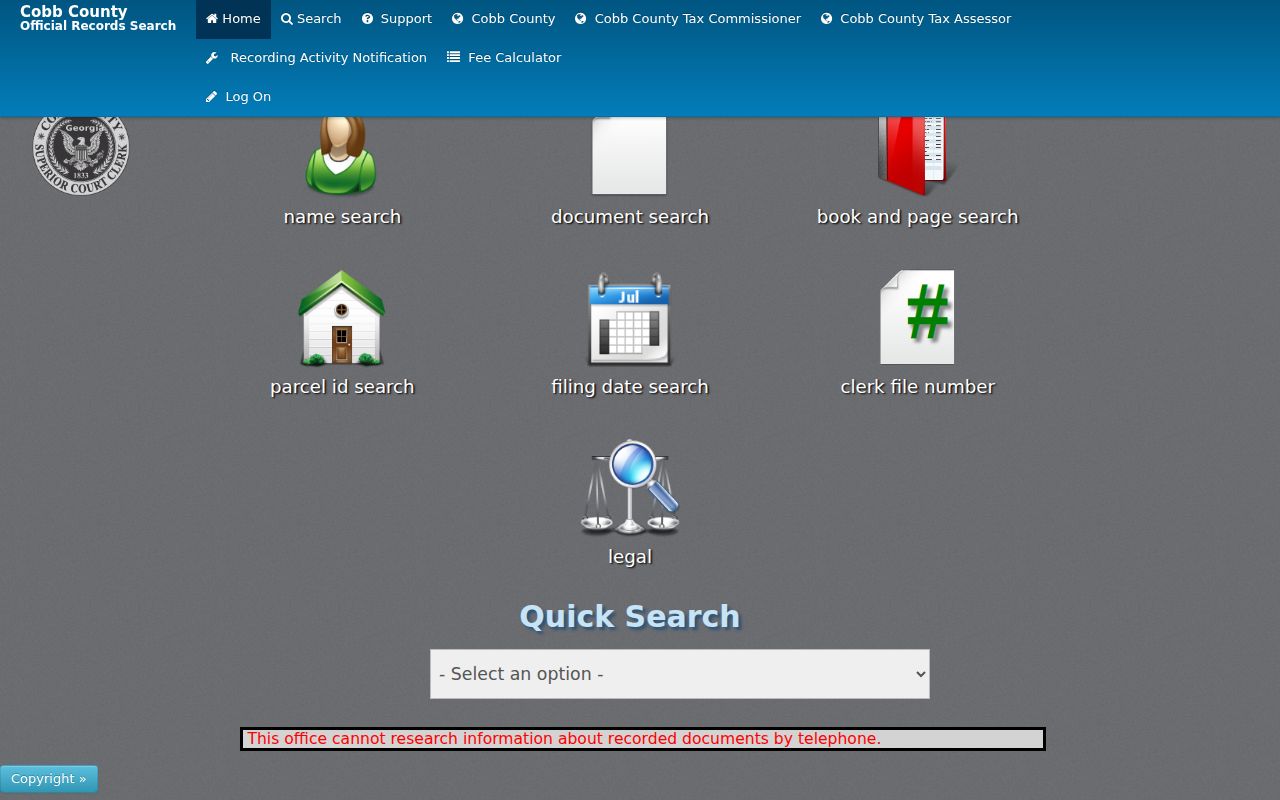Expand the Quick Search option dropdown

click(680, 674)
